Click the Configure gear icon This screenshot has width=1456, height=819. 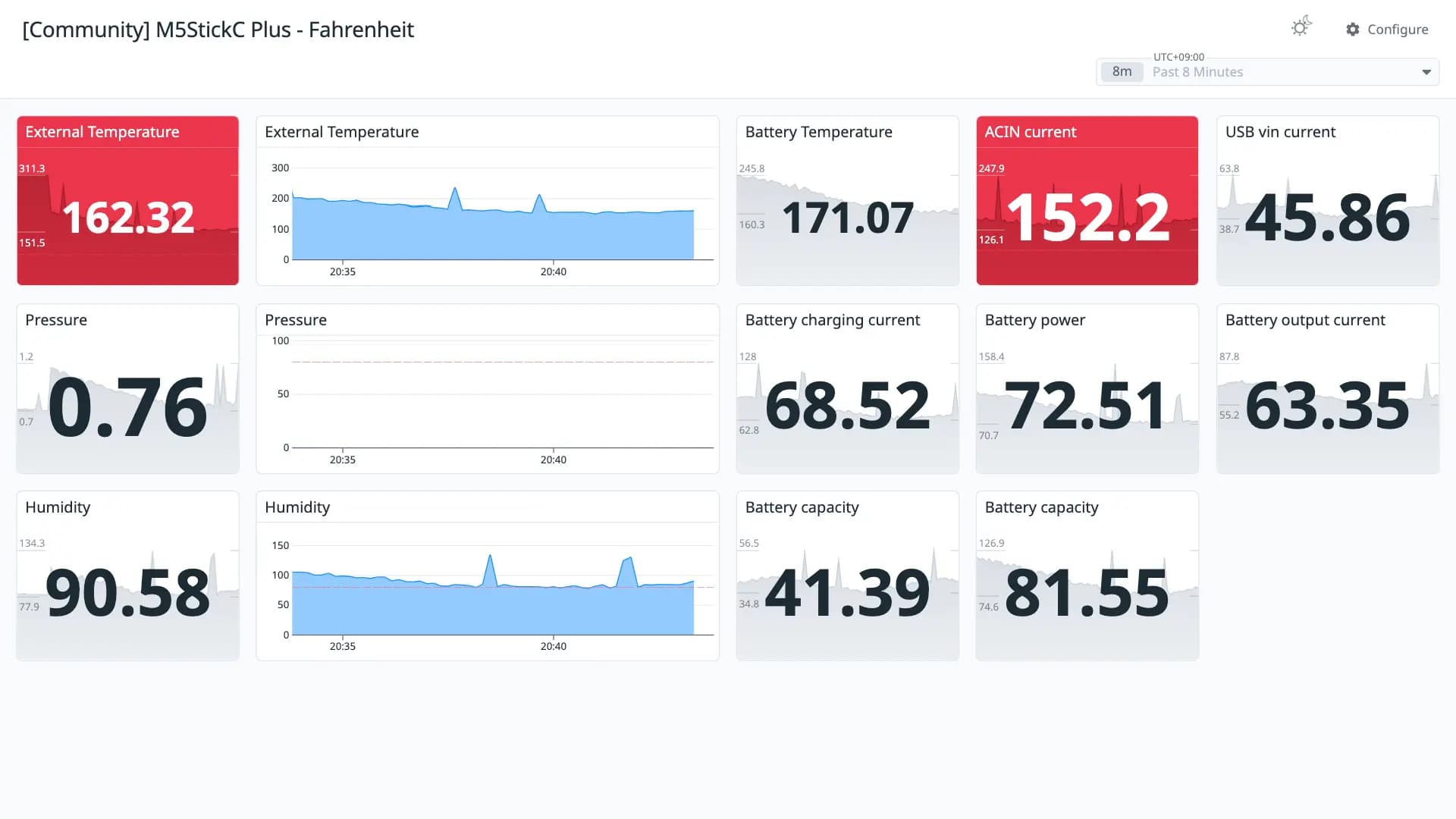pyautogui.click(x=1353, y=30)
